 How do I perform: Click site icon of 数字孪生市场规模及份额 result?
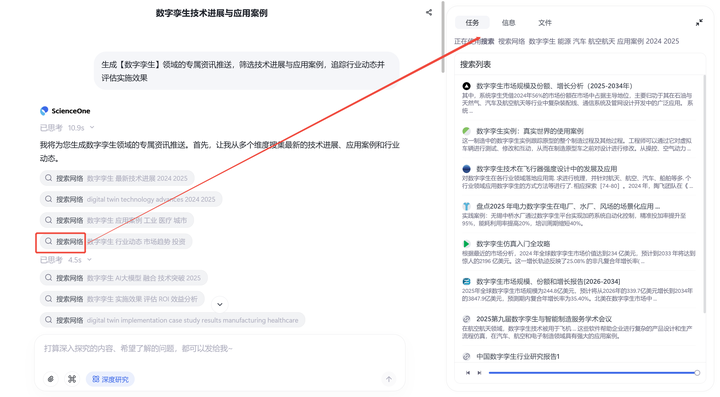[466, 86]
